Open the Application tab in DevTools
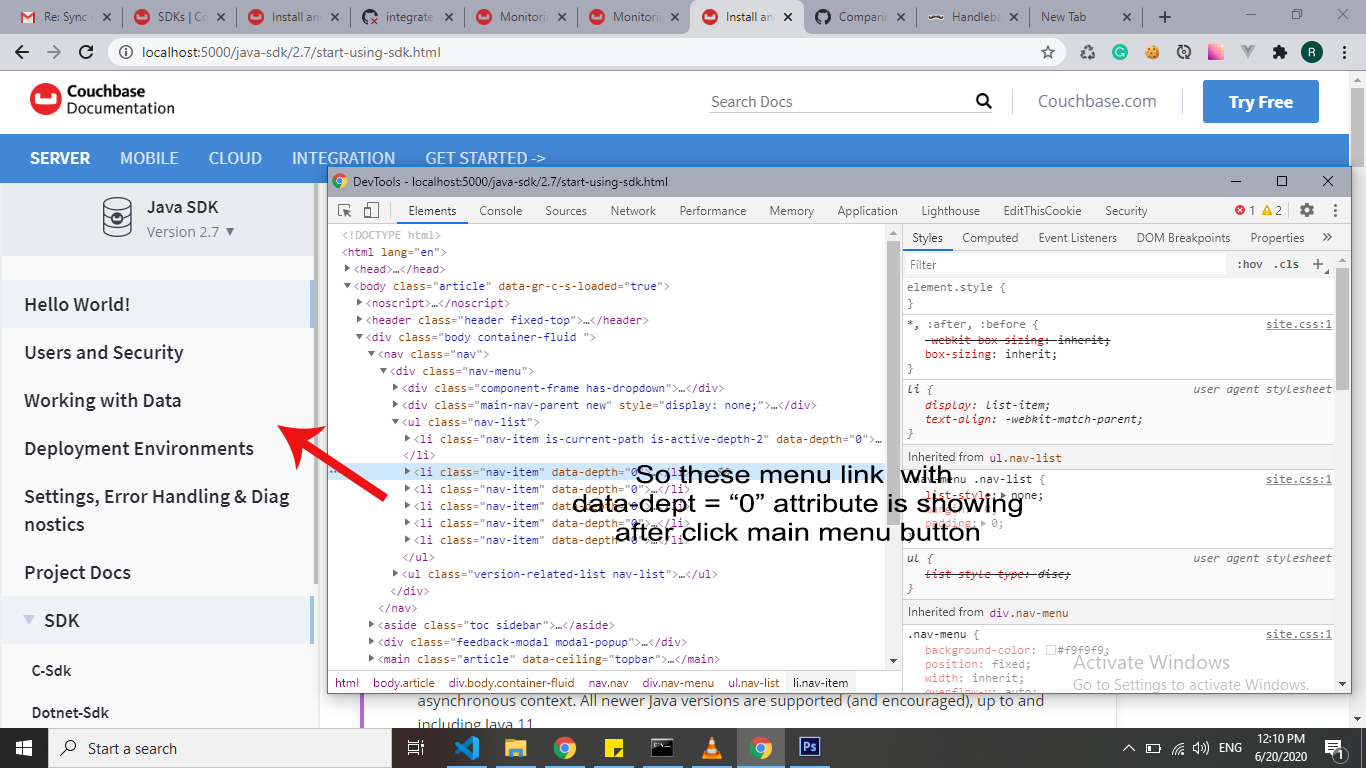The image size is (1366, 768). (867, 211)
